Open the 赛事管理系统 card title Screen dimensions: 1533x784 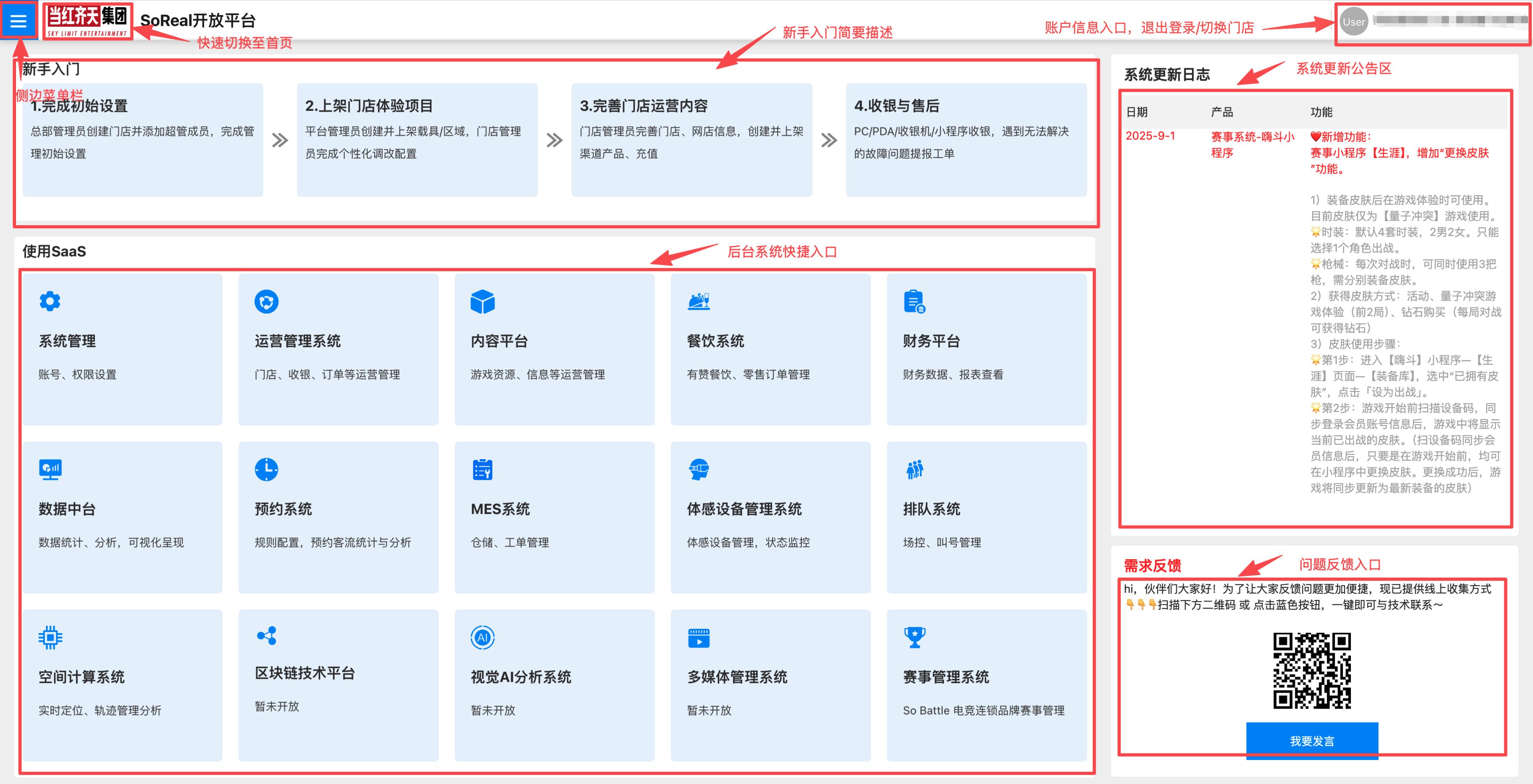945,677
